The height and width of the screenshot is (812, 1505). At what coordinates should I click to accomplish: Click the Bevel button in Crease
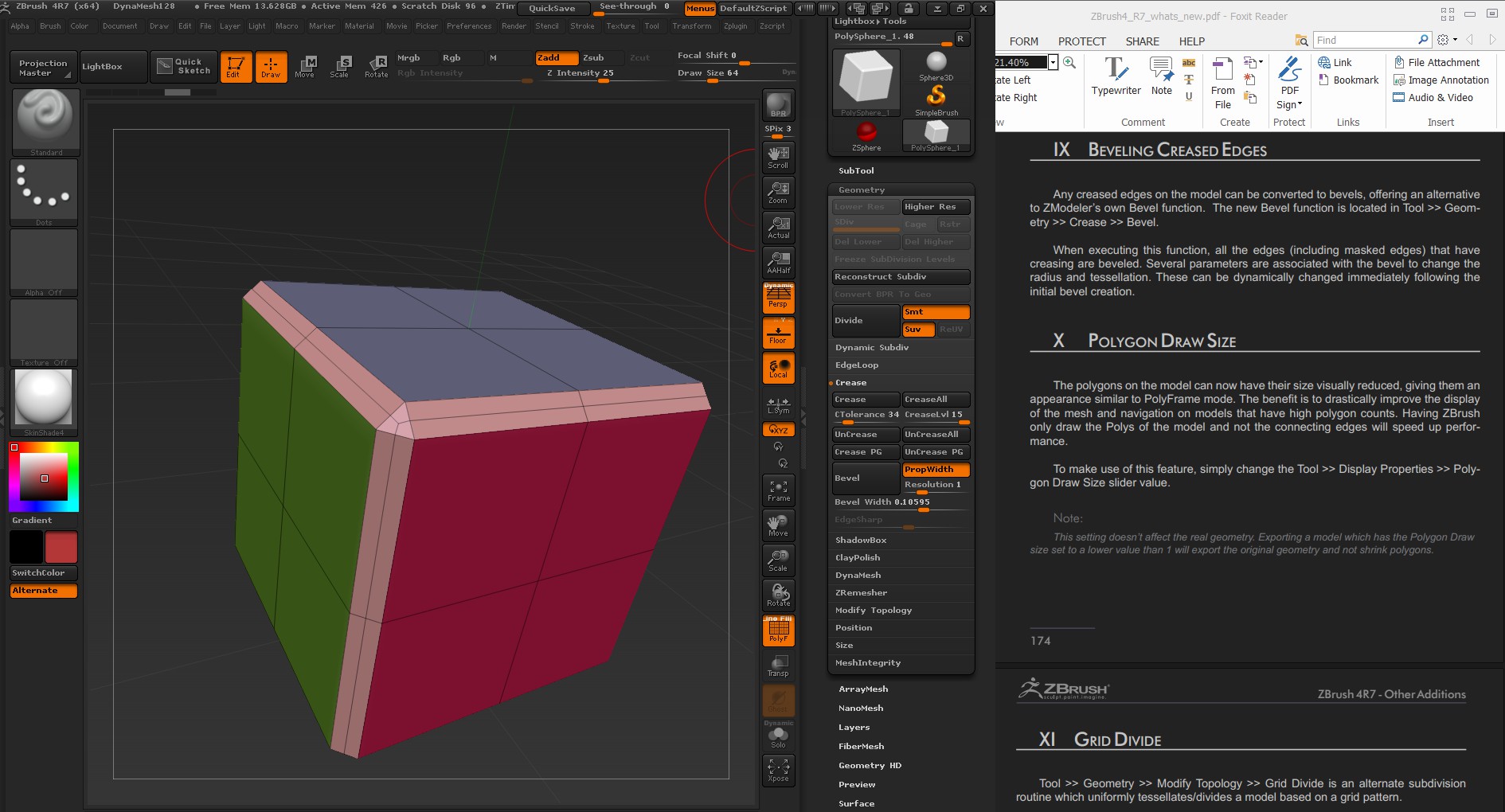pos(866,478)
